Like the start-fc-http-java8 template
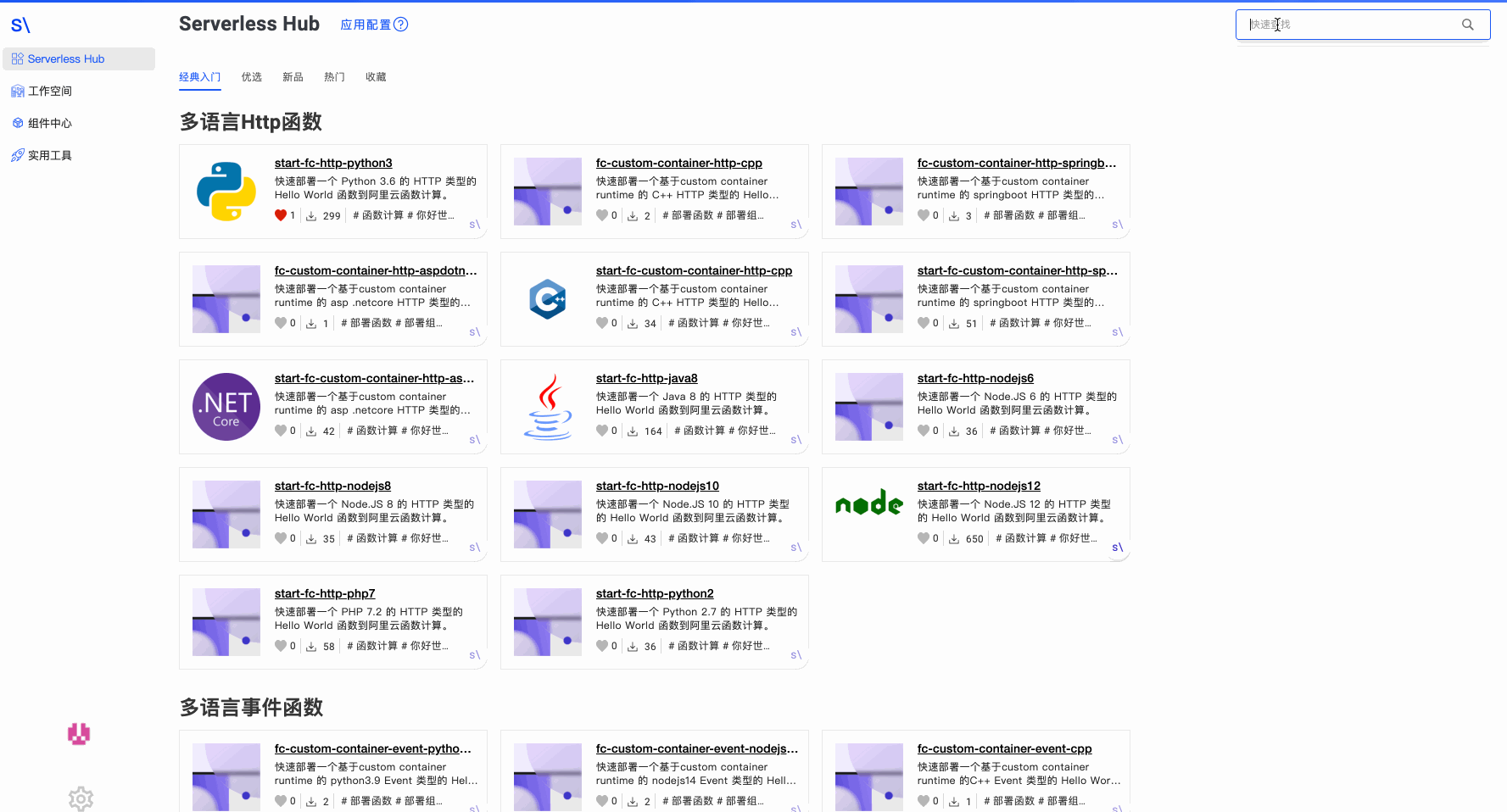Viewport: 1507px width, 812px height. [604, 430]
